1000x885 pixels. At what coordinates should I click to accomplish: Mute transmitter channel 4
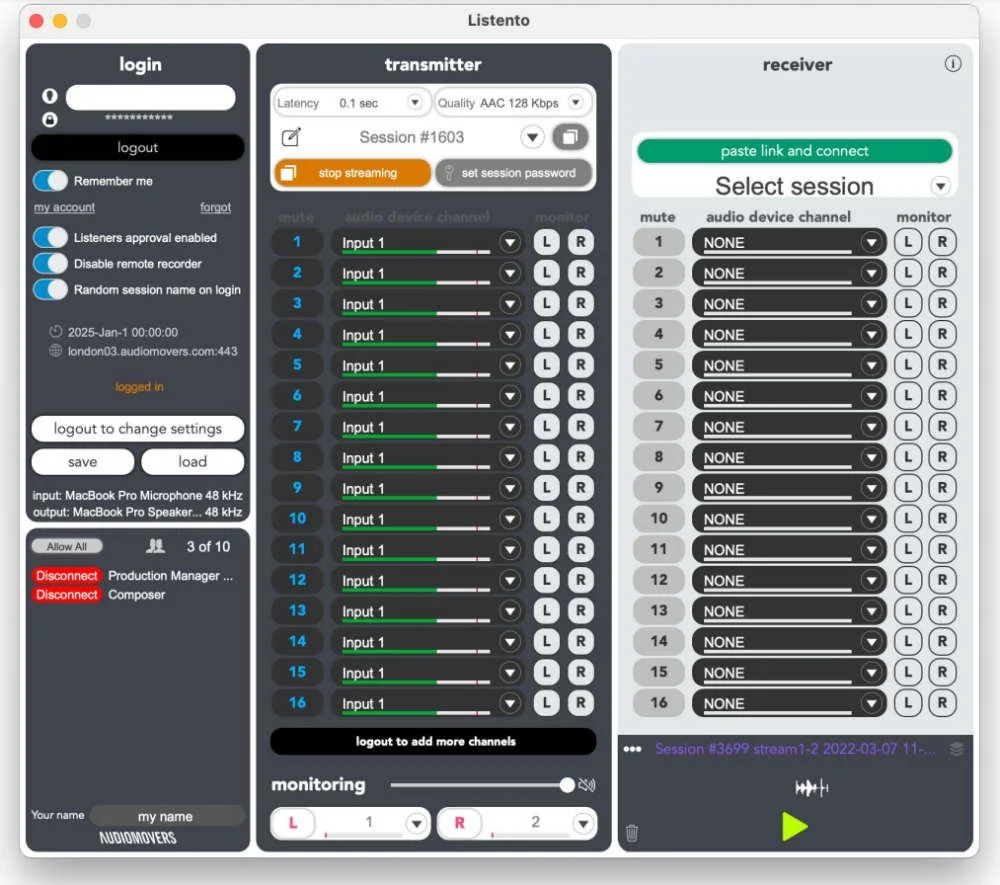[x=297, y=334]
